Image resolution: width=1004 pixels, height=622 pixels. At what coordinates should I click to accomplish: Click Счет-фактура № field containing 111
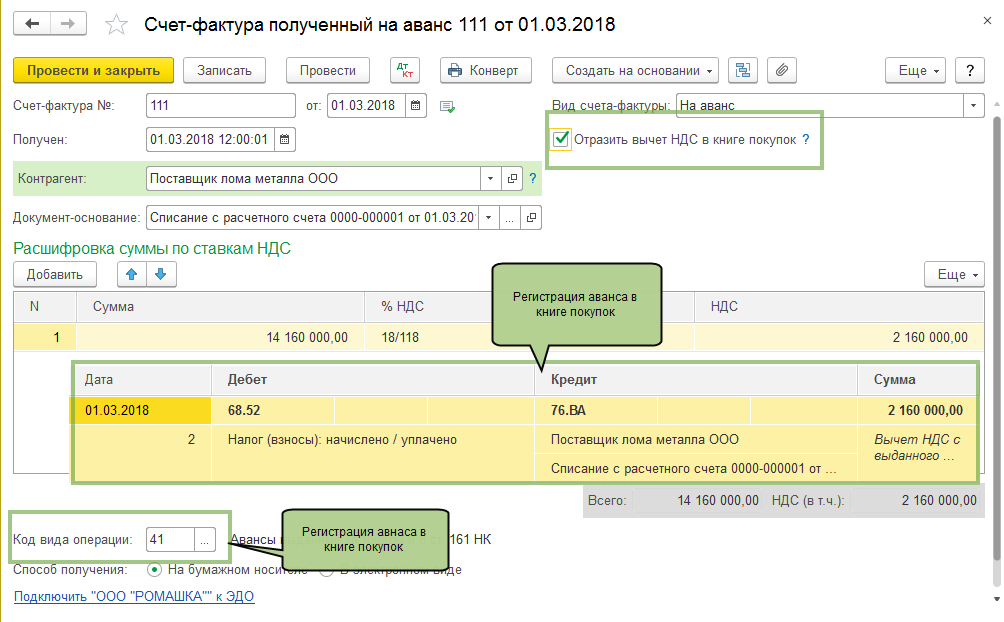coord(221,106)
